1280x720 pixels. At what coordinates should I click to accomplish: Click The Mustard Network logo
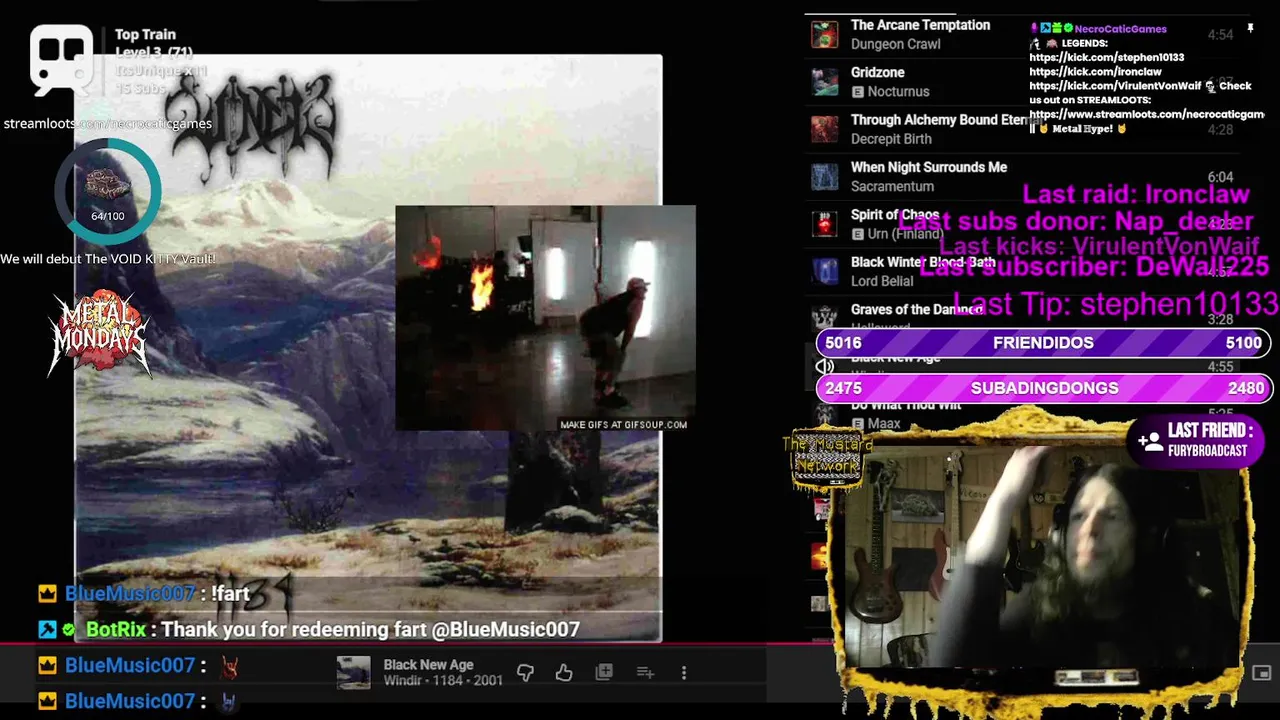click(827, 460)
